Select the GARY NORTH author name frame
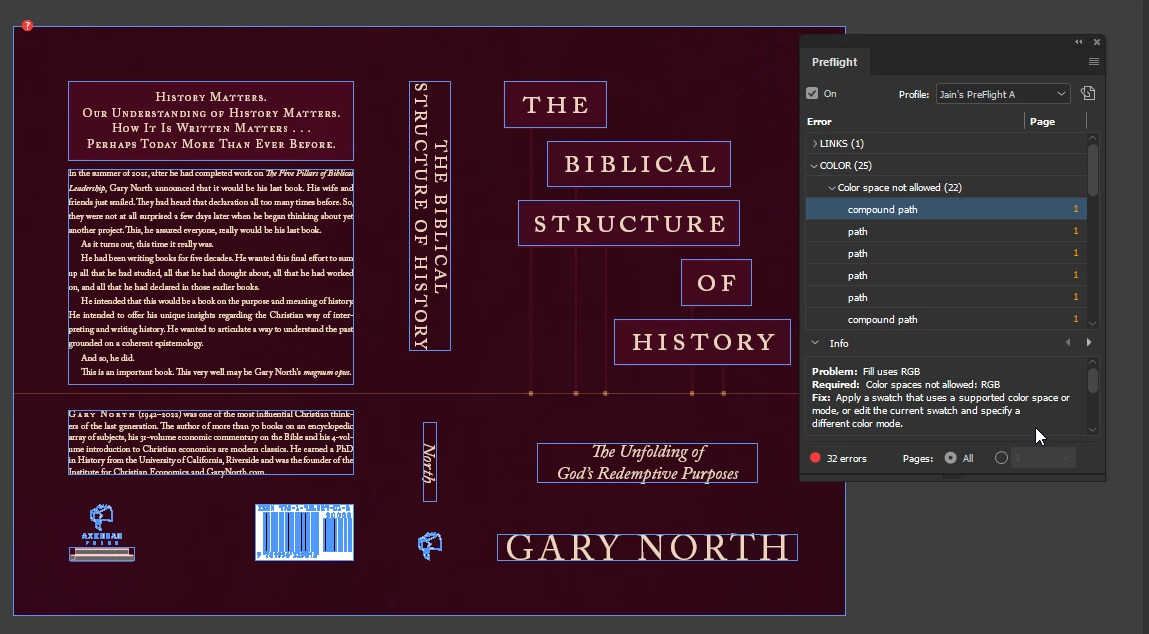The image size is (1149, 634). 647,548
